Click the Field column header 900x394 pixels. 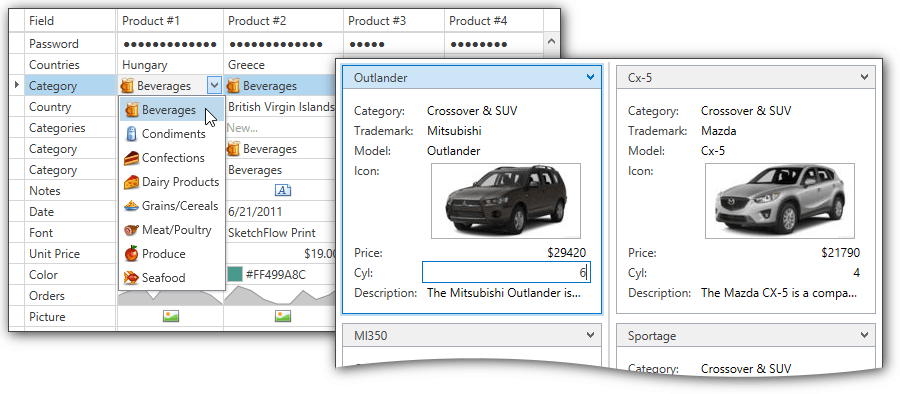(x=70, y=21)
